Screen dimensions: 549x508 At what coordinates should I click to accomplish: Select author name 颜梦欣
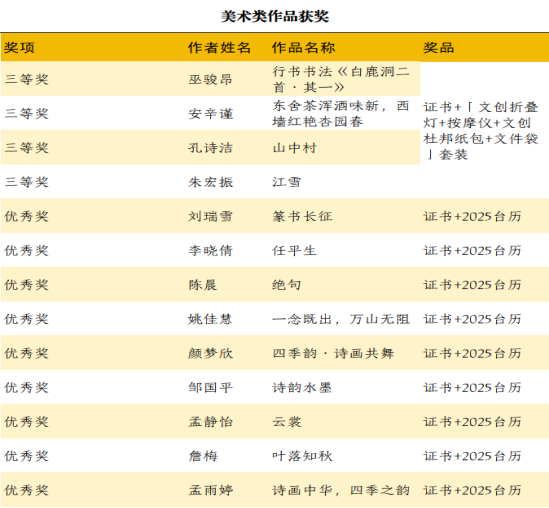[210, 354]
